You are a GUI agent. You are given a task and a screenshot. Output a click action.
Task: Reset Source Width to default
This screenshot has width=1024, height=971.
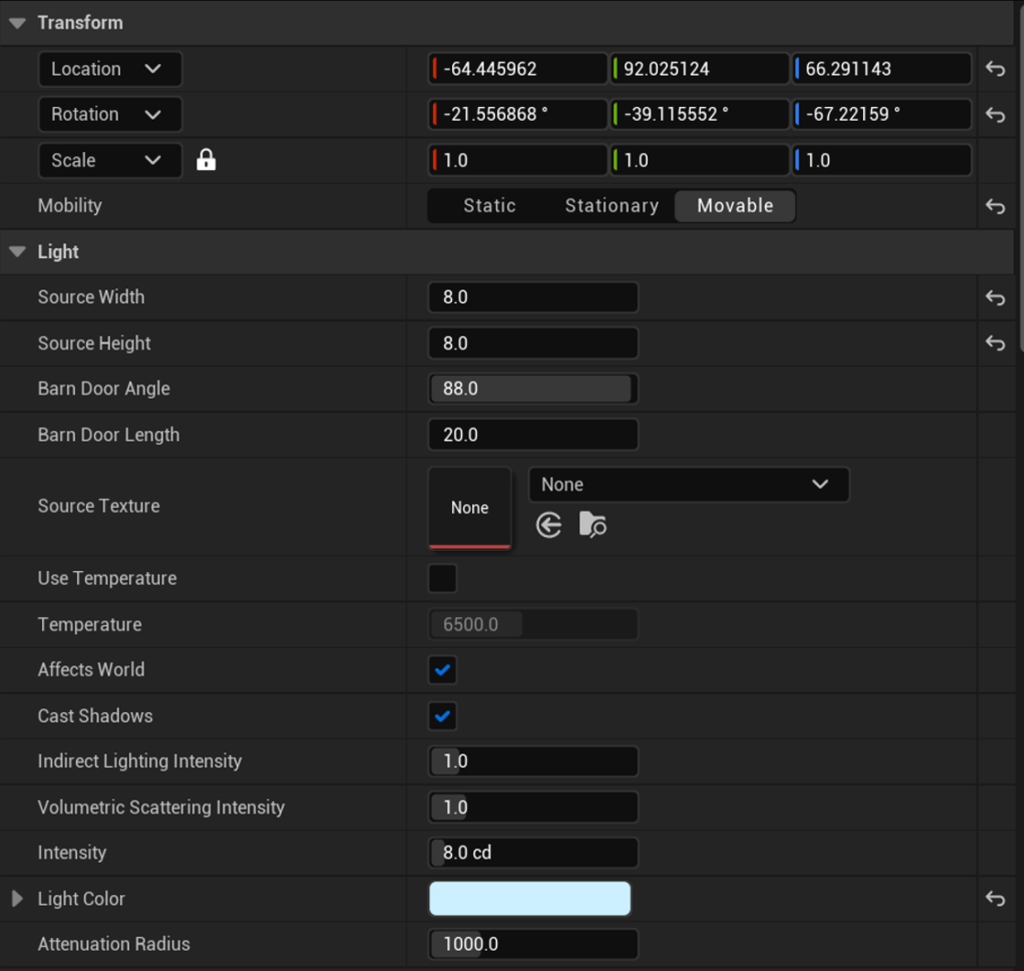coord(995,297)
